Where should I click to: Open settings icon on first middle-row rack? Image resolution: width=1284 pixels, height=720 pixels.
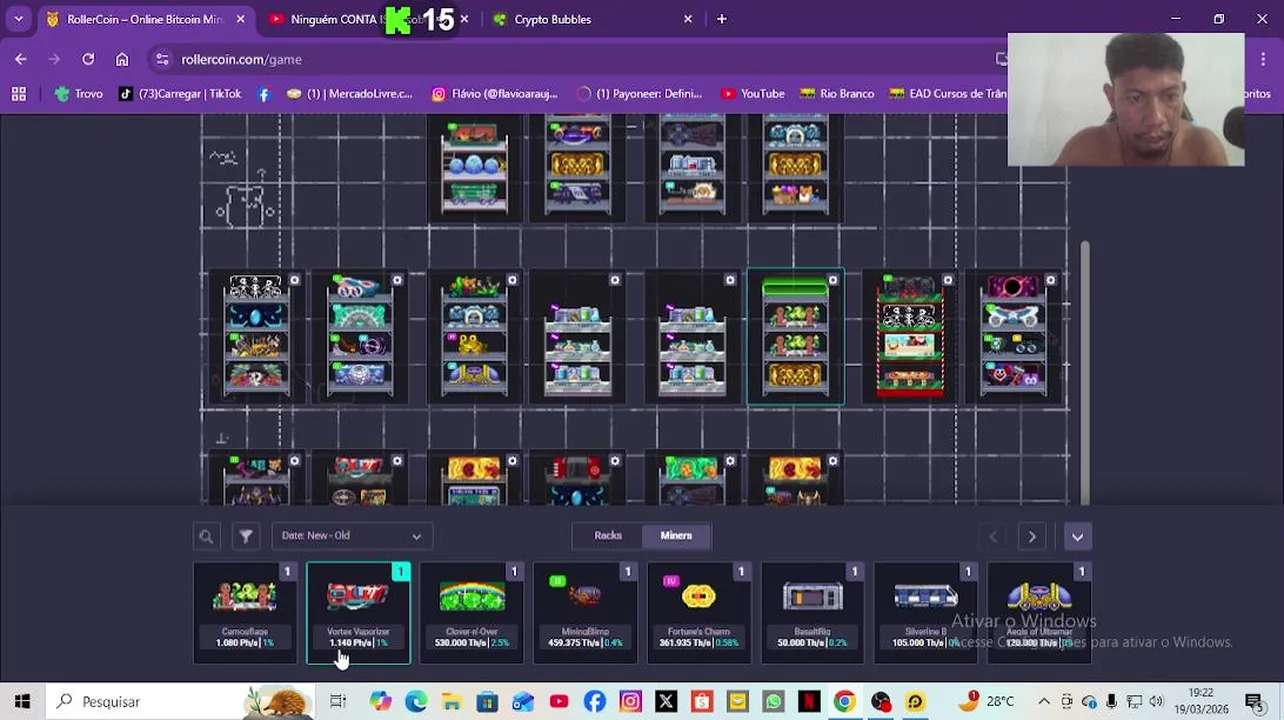click(294, 280)
